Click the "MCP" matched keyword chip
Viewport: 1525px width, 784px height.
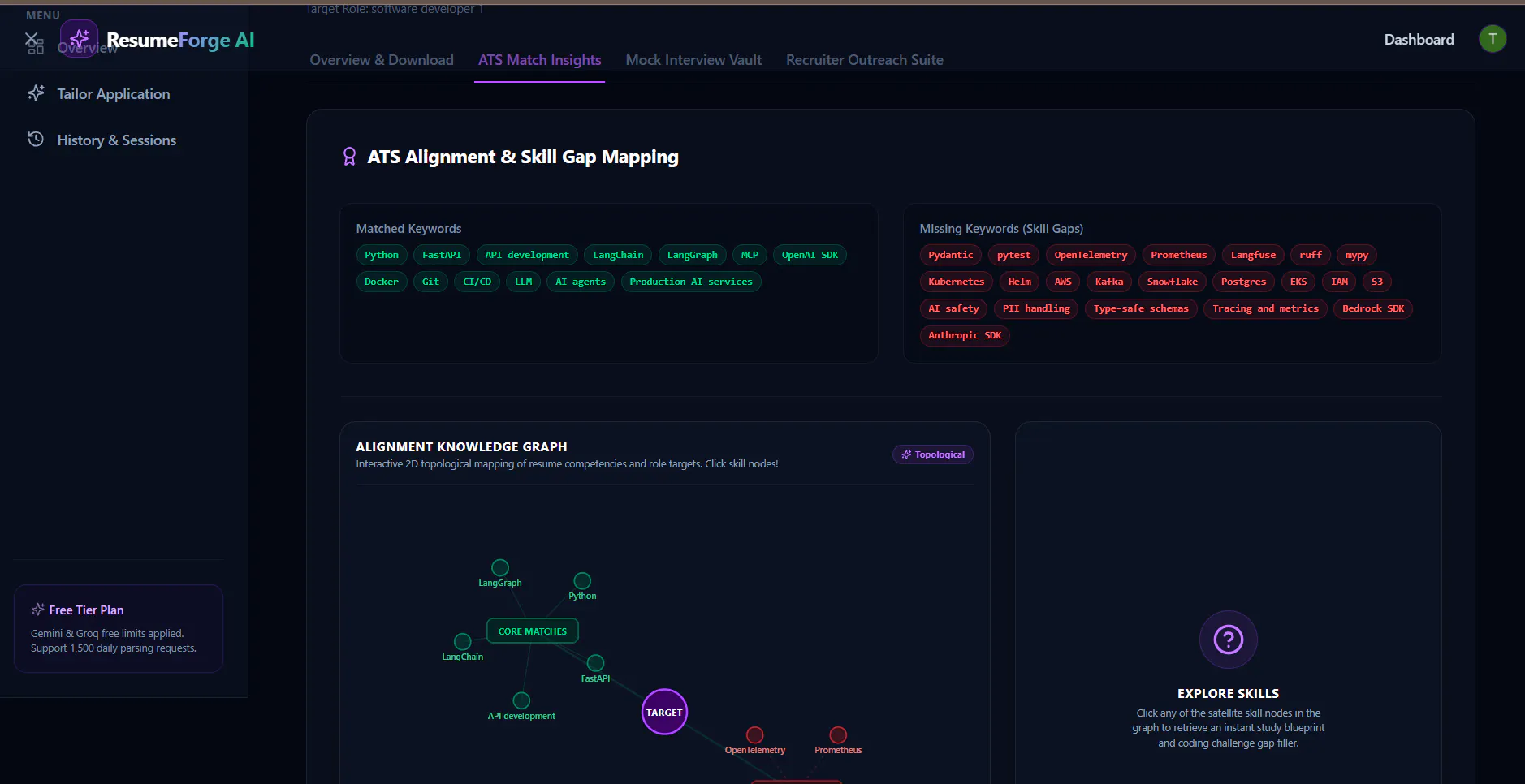click(x=750, y=255)
